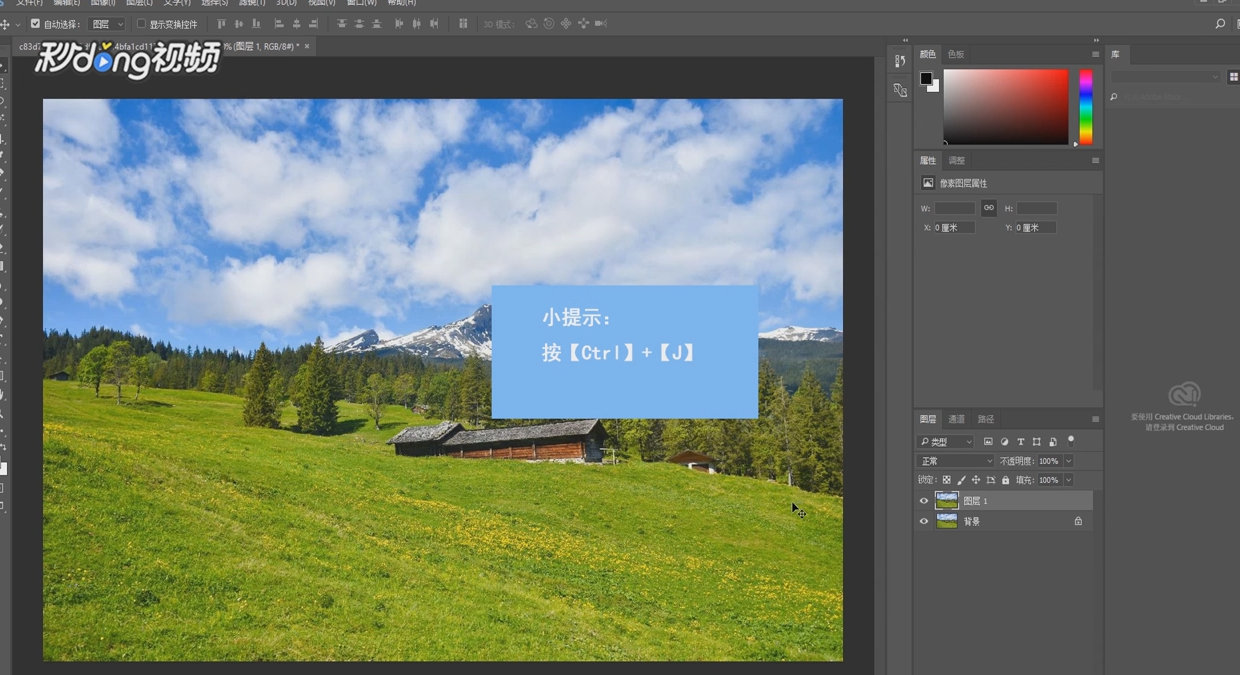Distribute top edges in options bar
The width and height of the screenshot is (1240, 675).
click(342, 24)
